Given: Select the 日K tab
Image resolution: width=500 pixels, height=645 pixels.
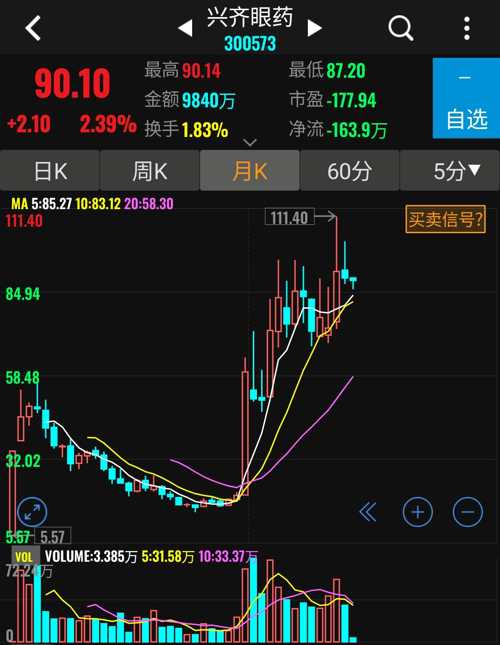Looking at the screenshot, I should (50, 170).
